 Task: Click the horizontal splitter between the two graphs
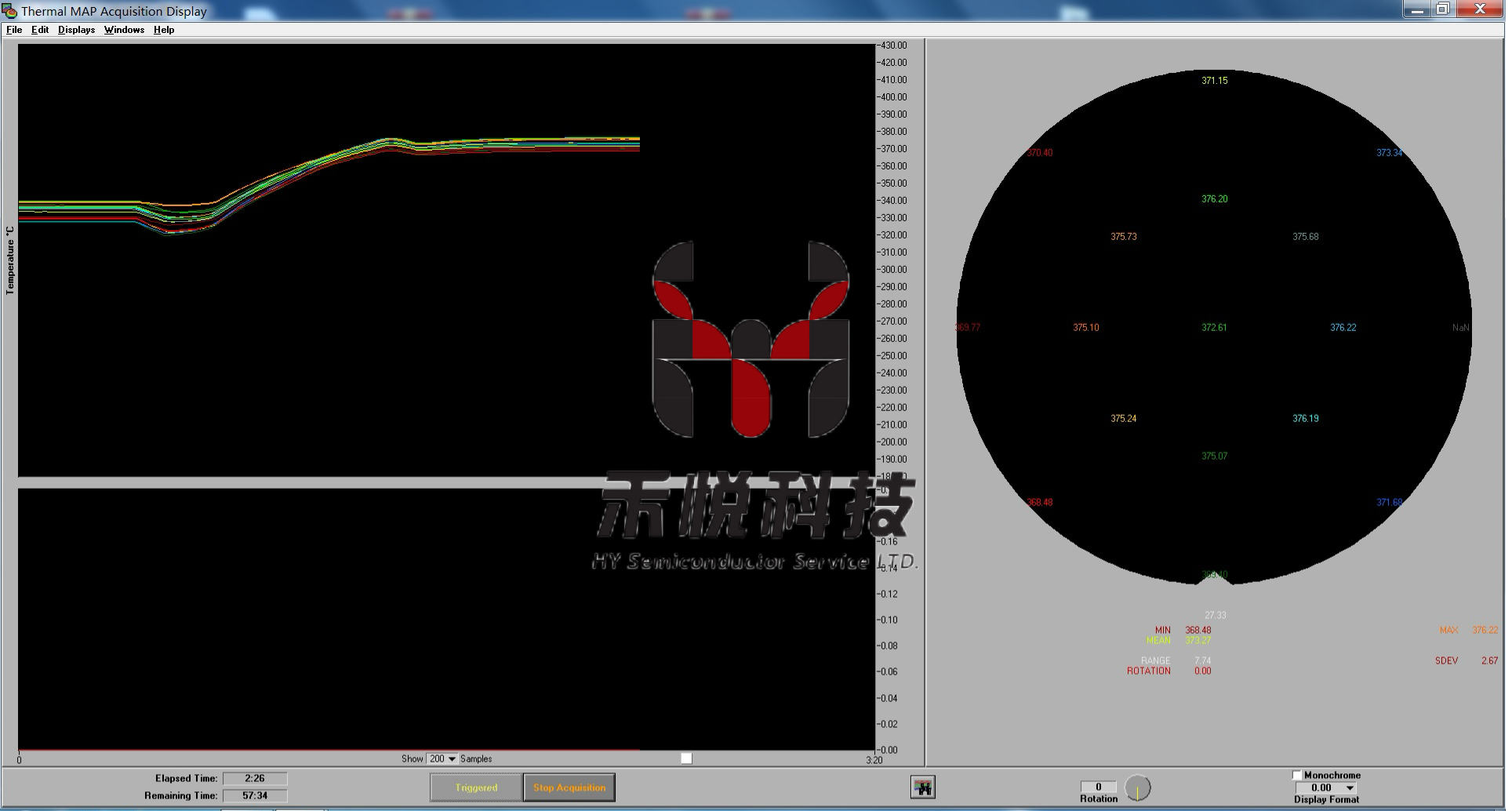(314, 482)
